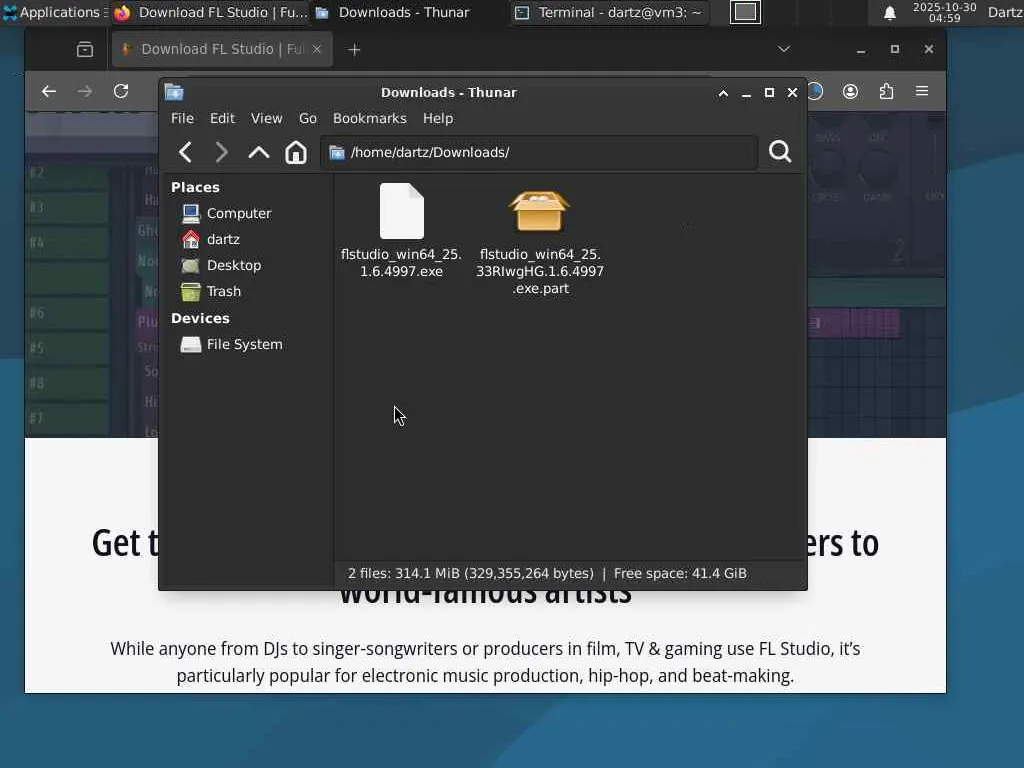Open the Firefox list all tabs dropdown
Image resolution: width=1024 pixels, height=768 pixels.
click(784, 50)
